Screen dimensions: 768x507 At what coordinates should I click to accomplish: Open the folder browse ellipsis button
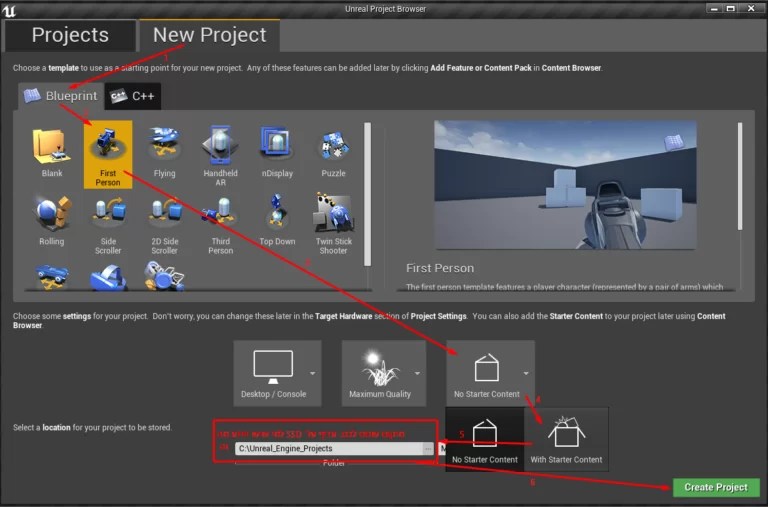click(428, 448)
